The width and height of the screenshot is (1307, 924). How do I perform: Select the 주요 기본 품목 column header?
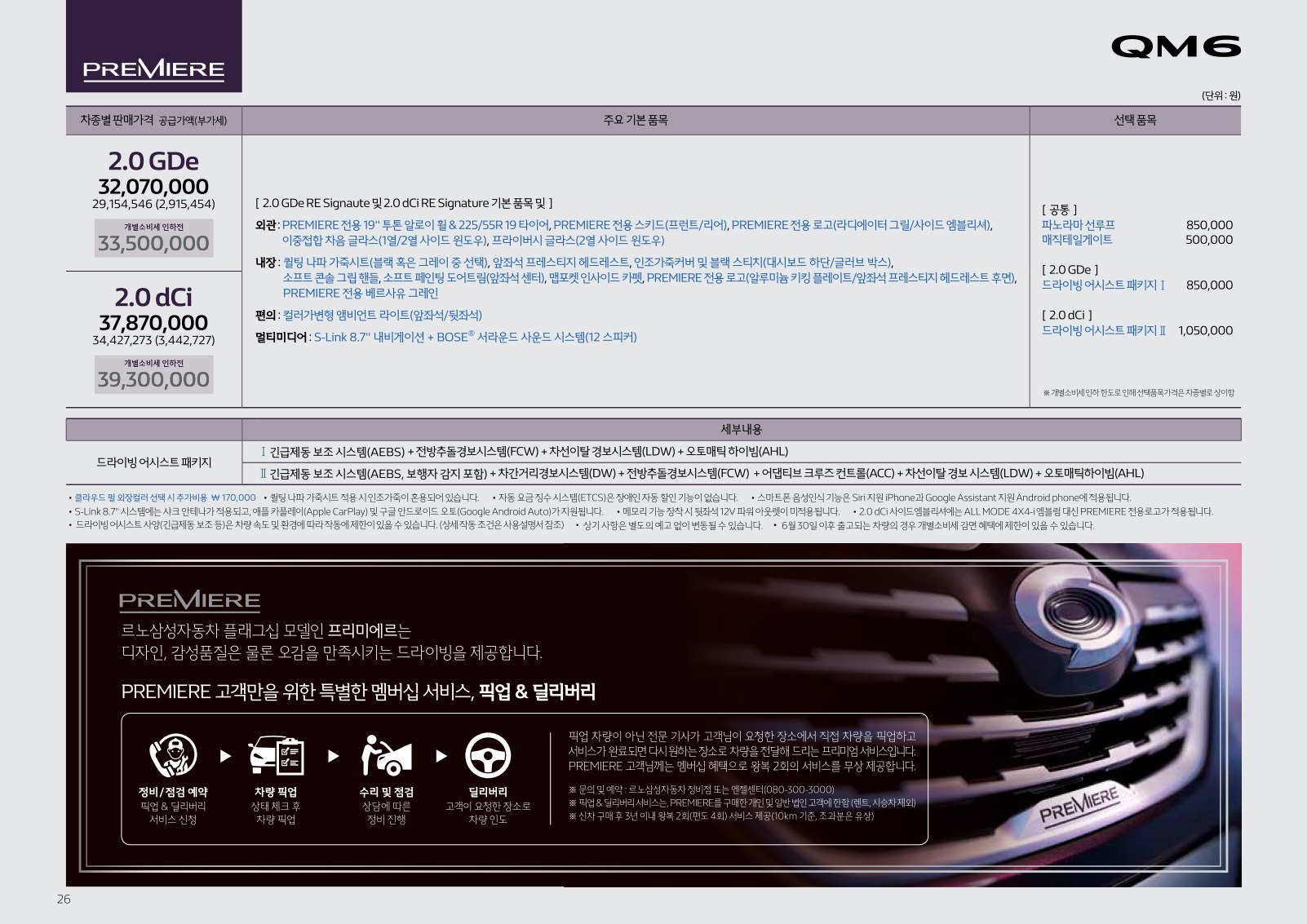click(x=636, y=120)
